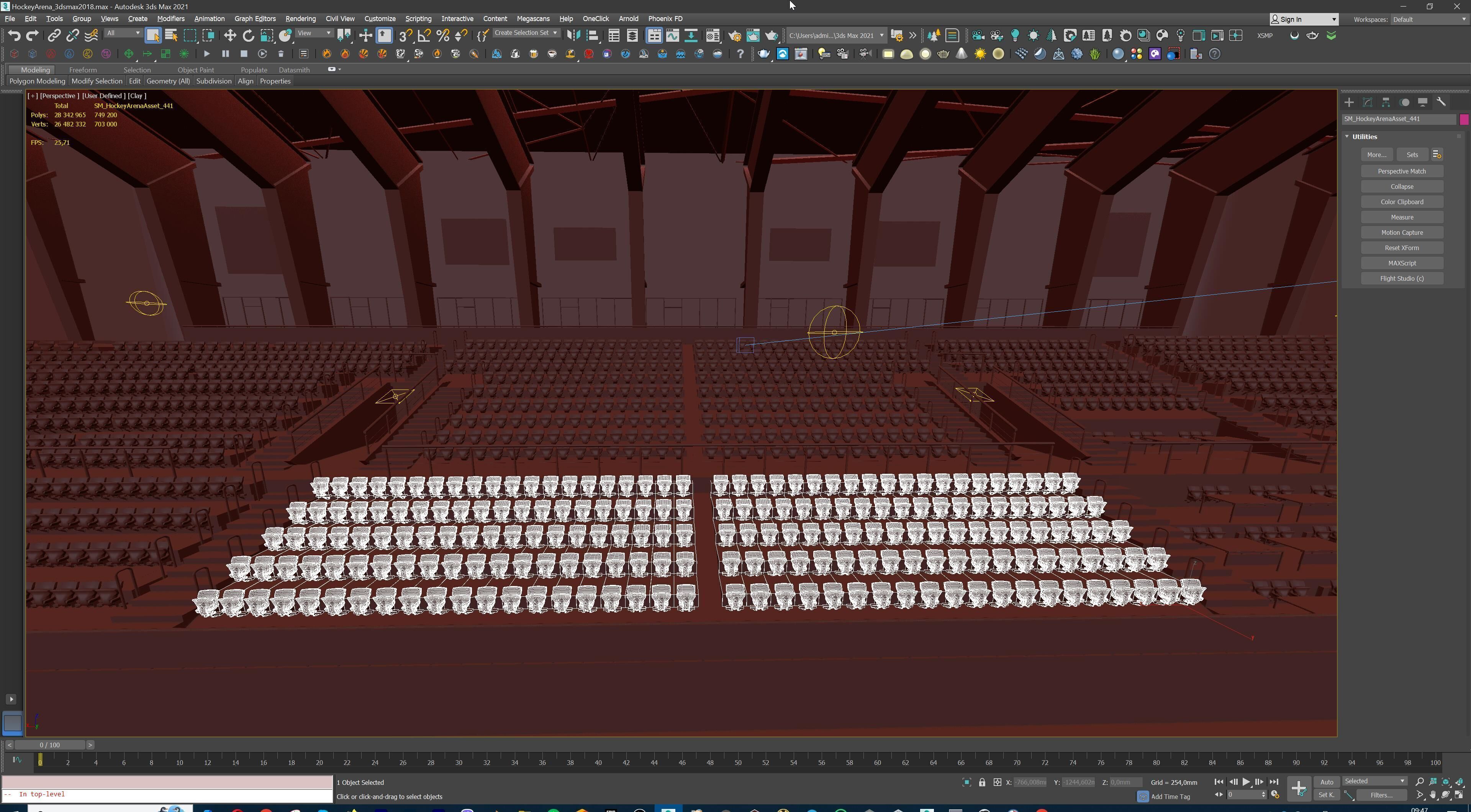Image resolution: width=1471 pixels, height=812 pixels.
Task: Toggle the Selection Lock padlock
Action: 982,782
